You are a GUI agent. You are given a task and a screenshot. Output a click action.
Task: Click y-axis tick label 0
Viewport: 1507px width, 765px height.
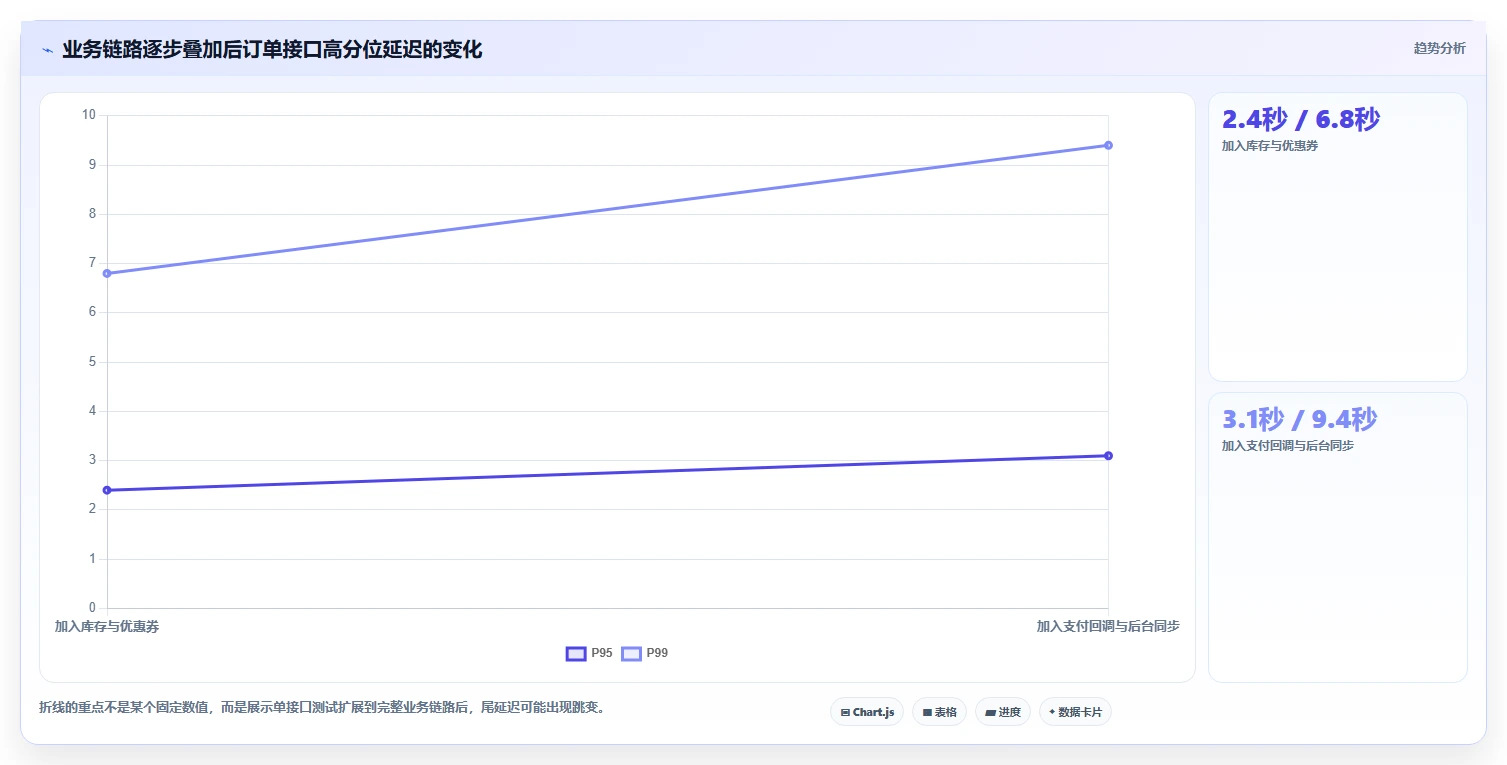coord(92,608)
